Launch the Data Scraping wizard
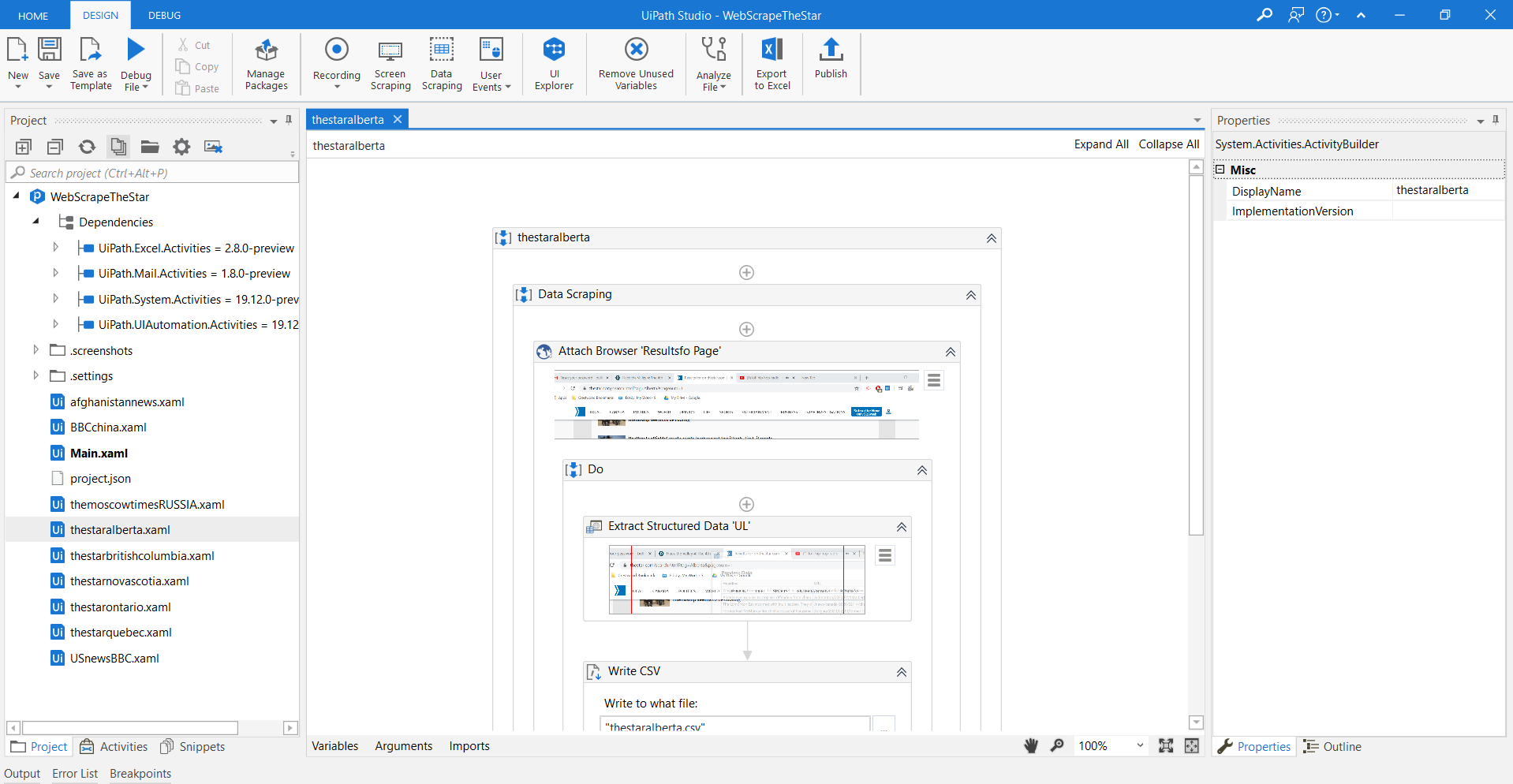This screenshot has width=1513, height=784. point(442,65)
